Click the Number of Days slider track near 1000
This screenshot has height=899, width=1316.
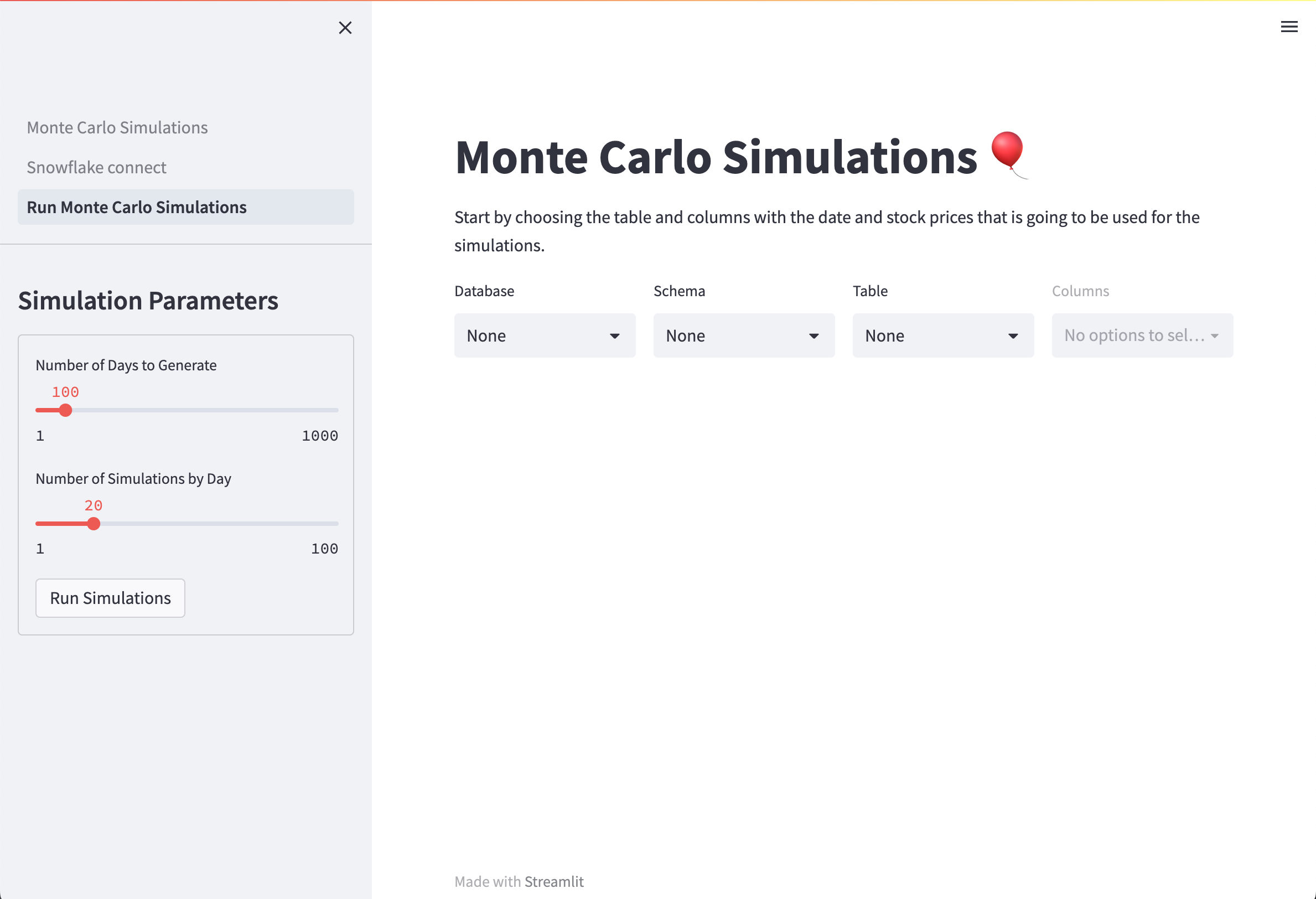(x=334, y=410)
